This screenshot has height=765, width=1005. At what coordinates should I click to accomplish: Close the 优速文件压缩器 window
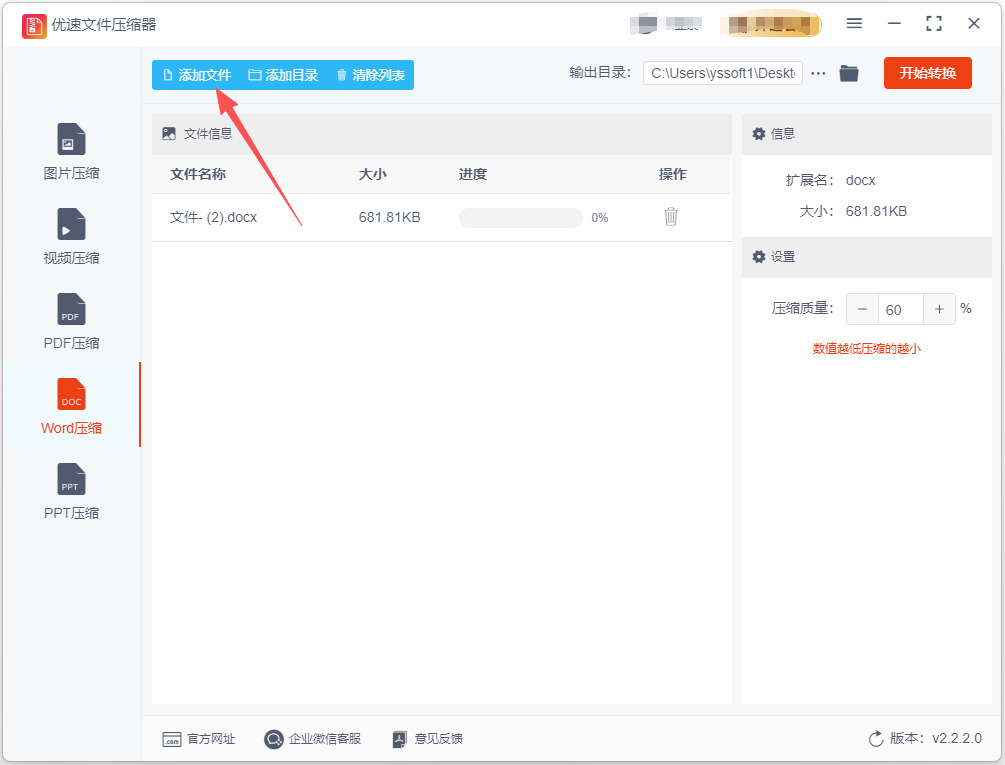coord(974,24)
